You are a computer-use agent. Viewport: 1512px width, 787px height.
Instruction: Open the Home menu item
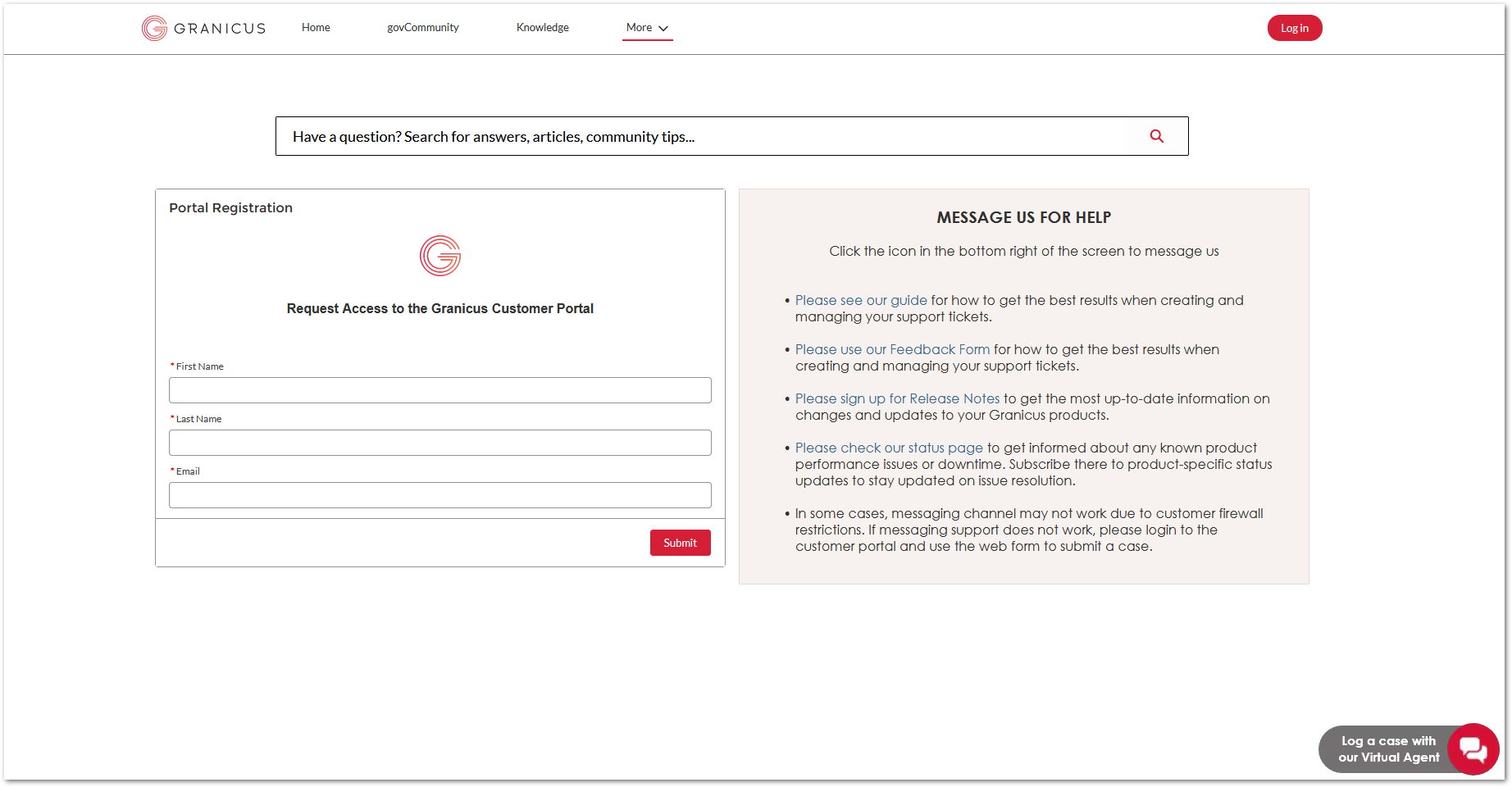(315, 27)
